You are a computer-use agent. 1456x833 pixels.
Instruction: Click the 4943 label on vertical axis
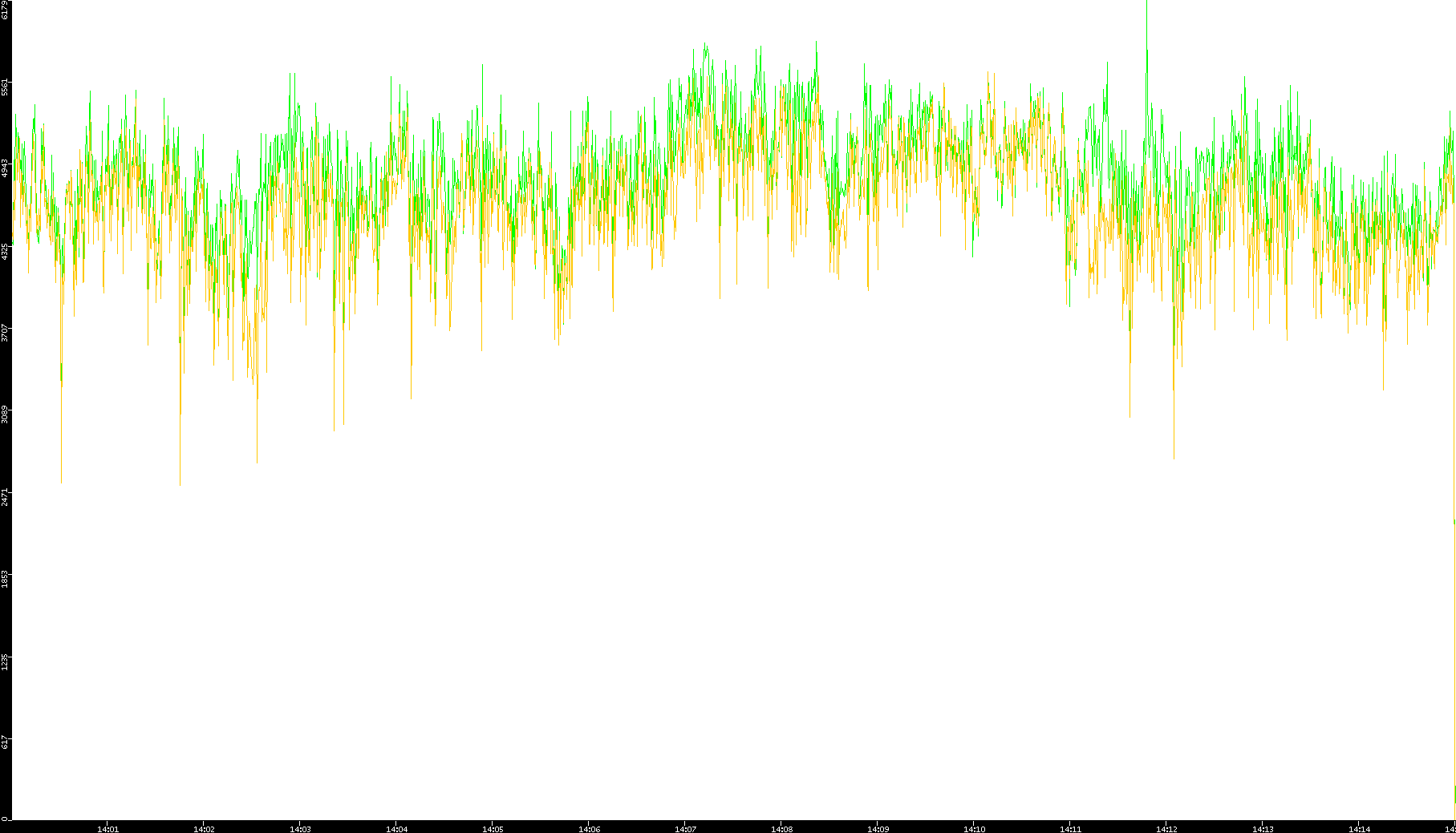(x=6, y=168)
